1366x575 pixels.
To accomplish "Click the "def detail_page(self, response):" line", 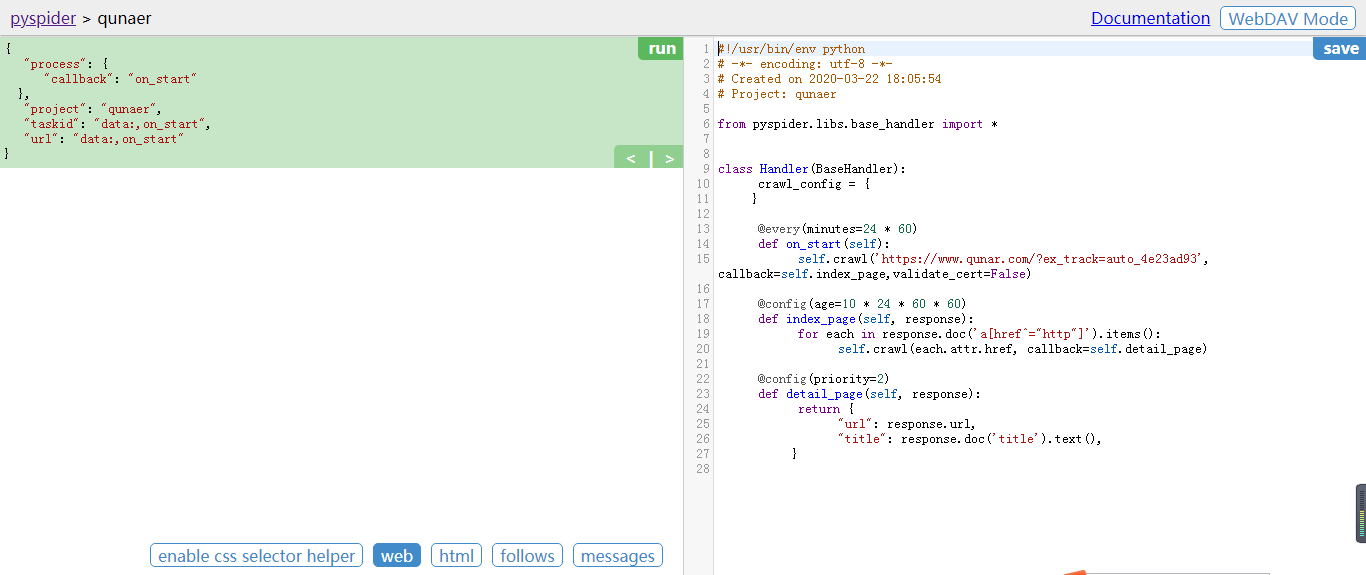I will pos(869,394).
